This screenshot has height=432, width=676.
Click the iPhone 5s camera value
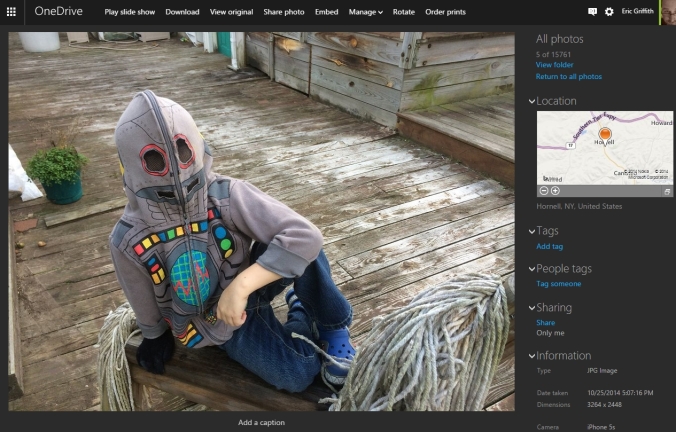click(601, 427)
